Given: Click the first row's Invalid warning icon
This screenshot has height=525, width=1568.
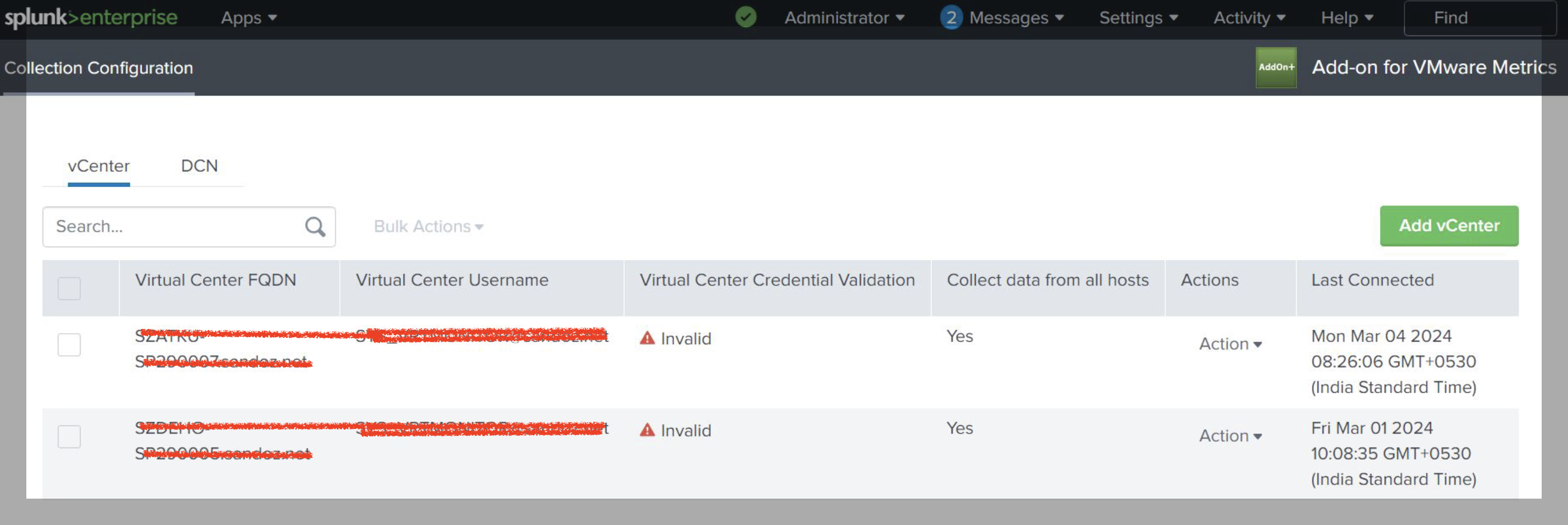Looking at the screenshot, I should 647,338.
